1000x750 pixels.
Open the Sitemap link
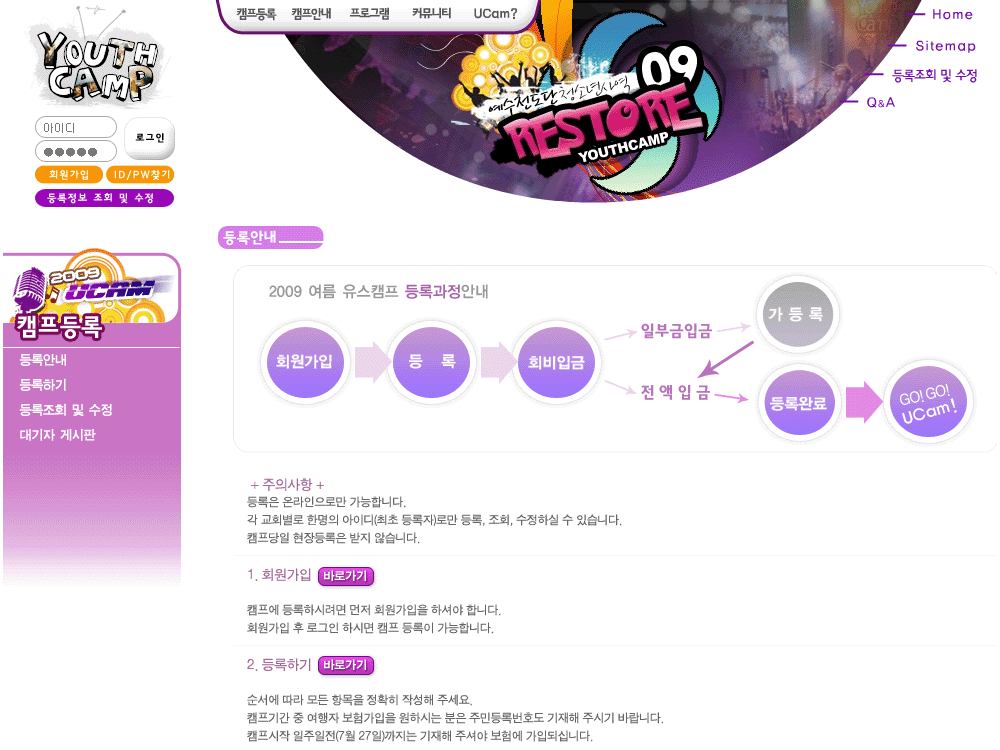click(945, 46)
